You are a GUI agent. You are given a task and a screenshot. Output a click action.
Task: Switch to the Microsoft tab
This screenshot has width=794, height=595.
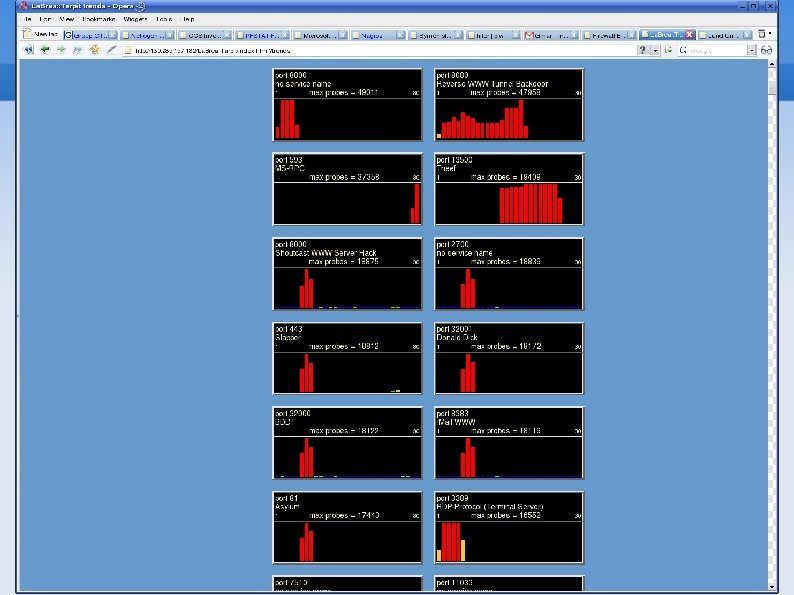pos(320,35)
